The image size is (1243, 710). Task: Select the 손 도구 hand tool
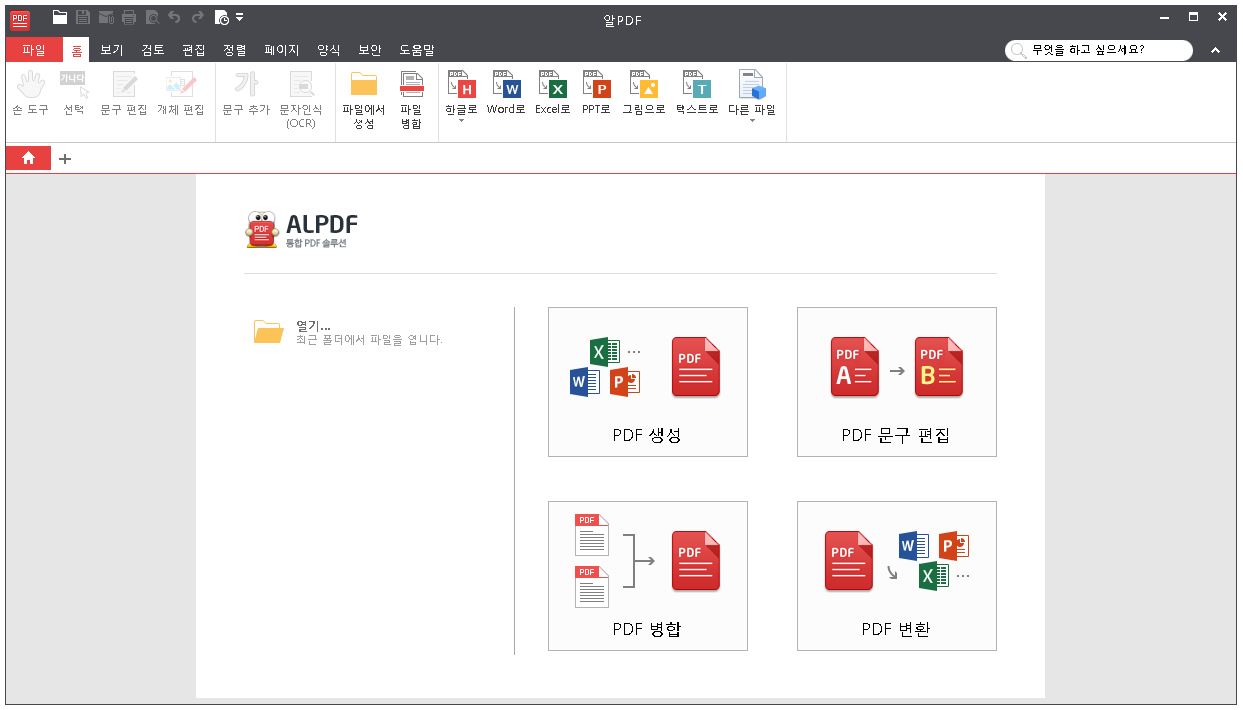coord(31,93)
